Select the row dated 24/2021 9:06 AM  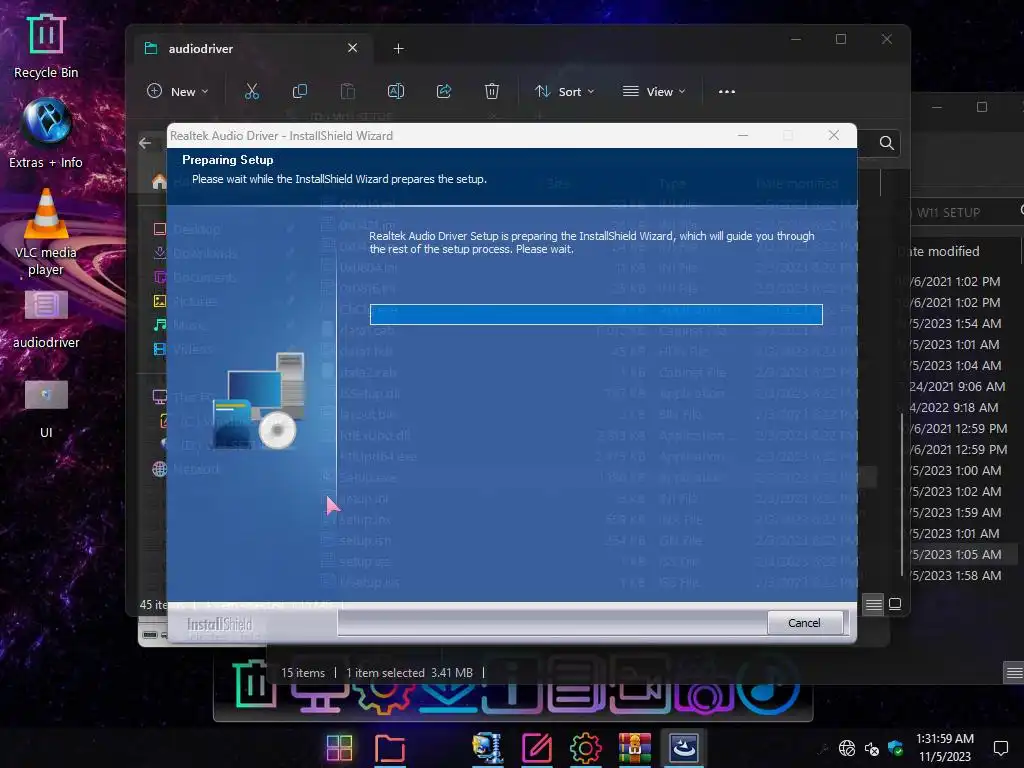click(957, 387)
